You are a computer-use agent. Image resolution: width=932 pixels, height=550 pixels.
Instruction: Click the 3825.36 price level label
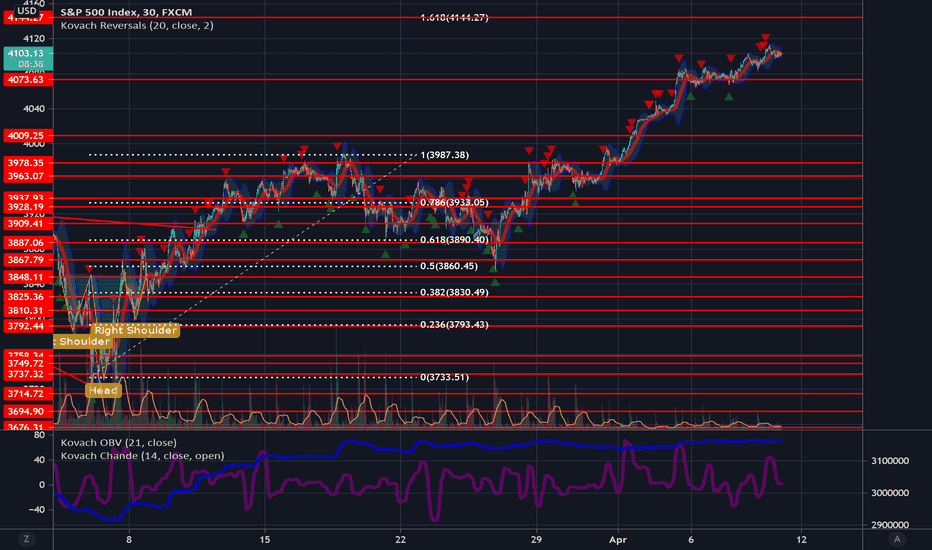tap(28, 297)
